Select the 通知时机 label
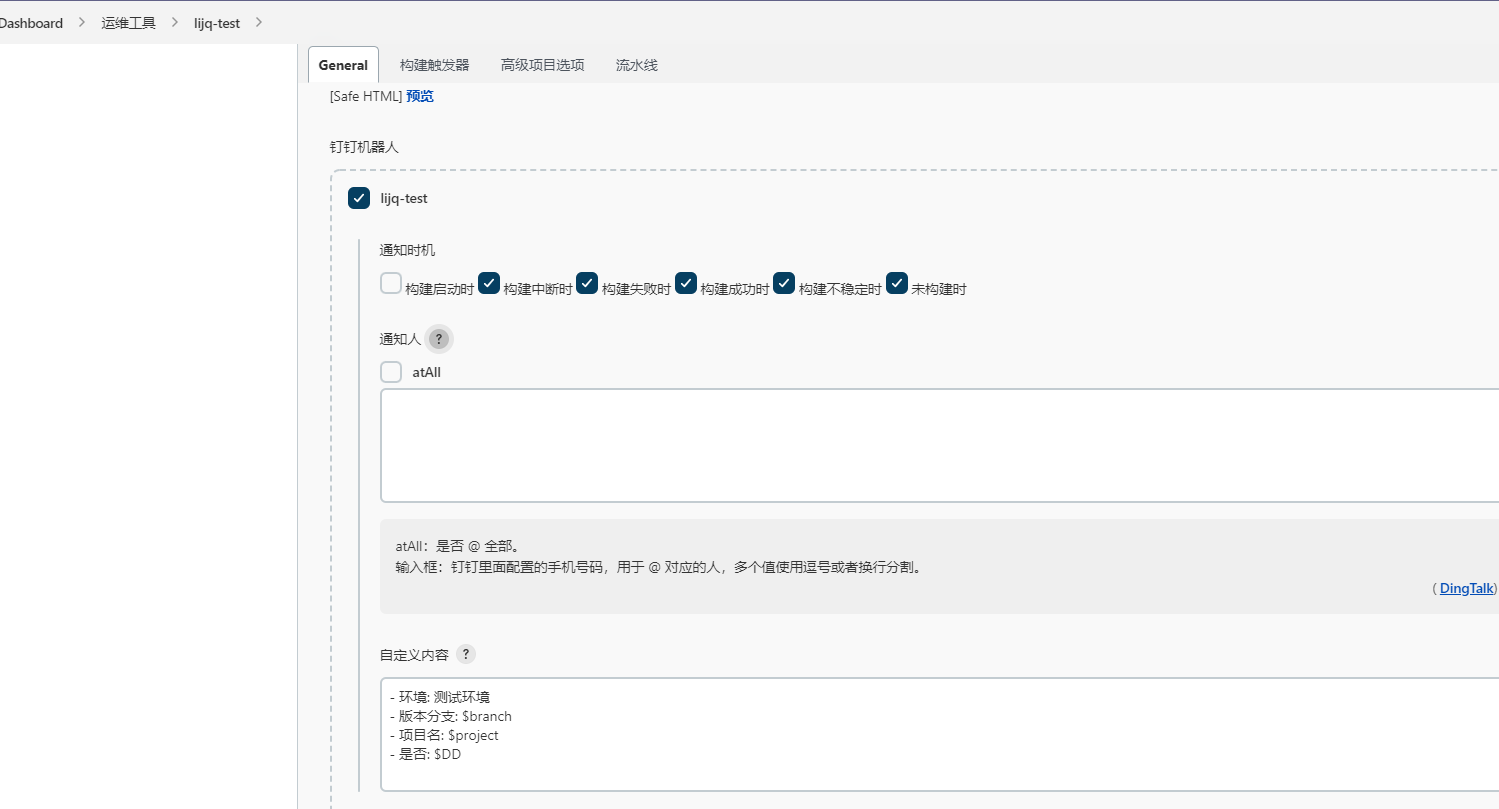Image resolution: width=1499 pixels, height=809 pixels. point(407,250)
